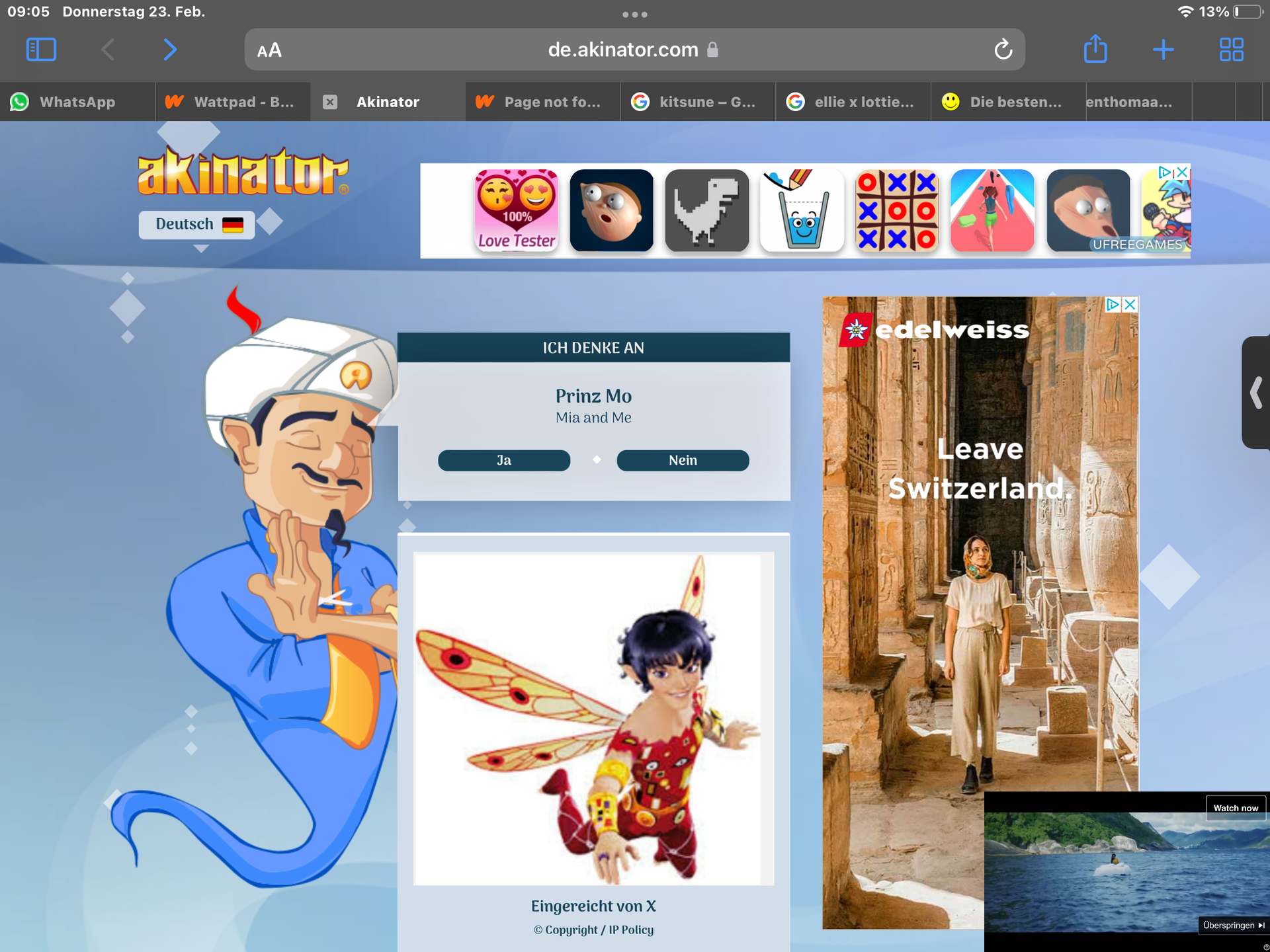Tap the Wi-Fi status icon

(1185, 12)
